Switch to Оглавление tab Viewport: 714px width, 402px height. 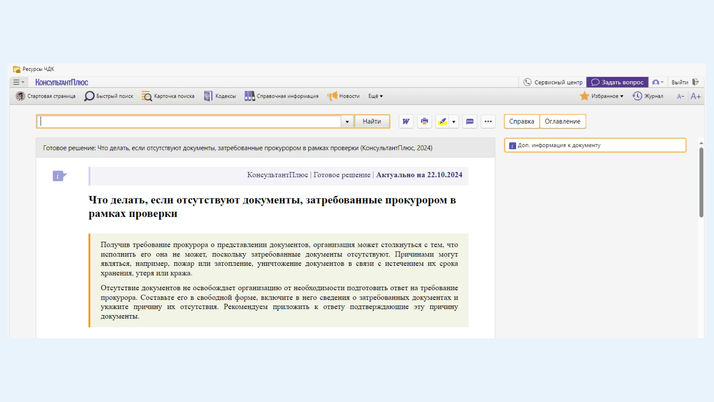point(562,122)
